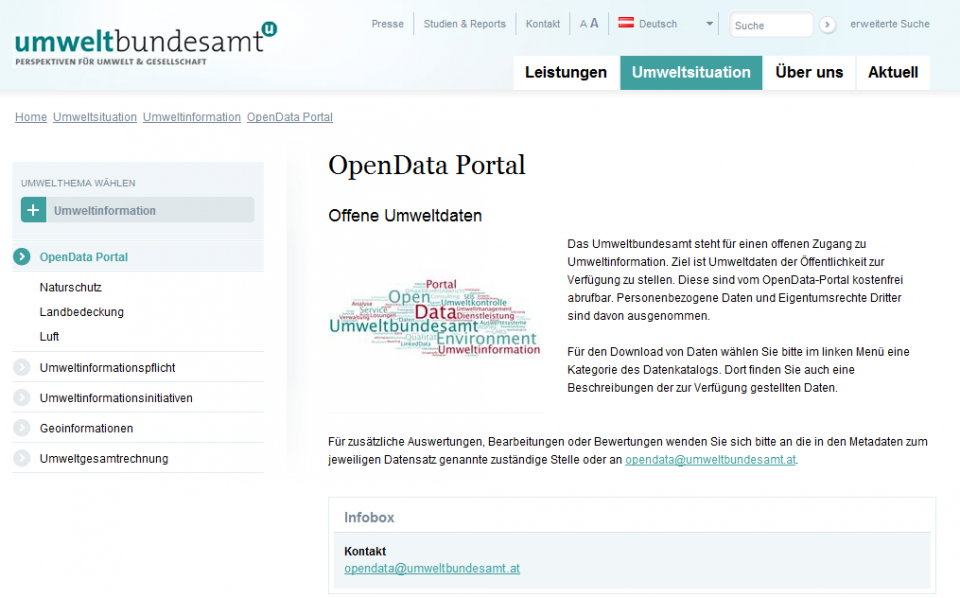Open the Deutsch language dropdown
This screenshot has height=598, width=960.
[x=666, y=24]
